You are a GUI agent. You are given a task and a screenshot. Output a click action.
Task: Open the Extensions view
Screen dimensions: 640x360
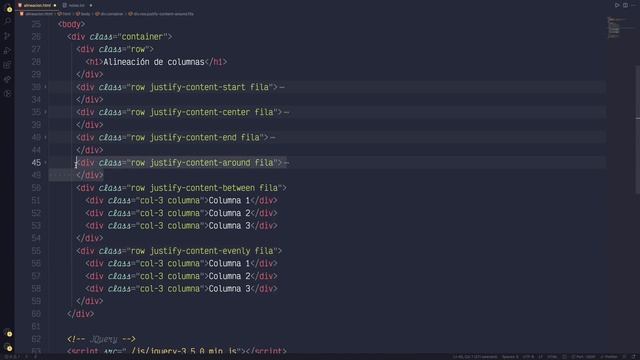[7, 64]
